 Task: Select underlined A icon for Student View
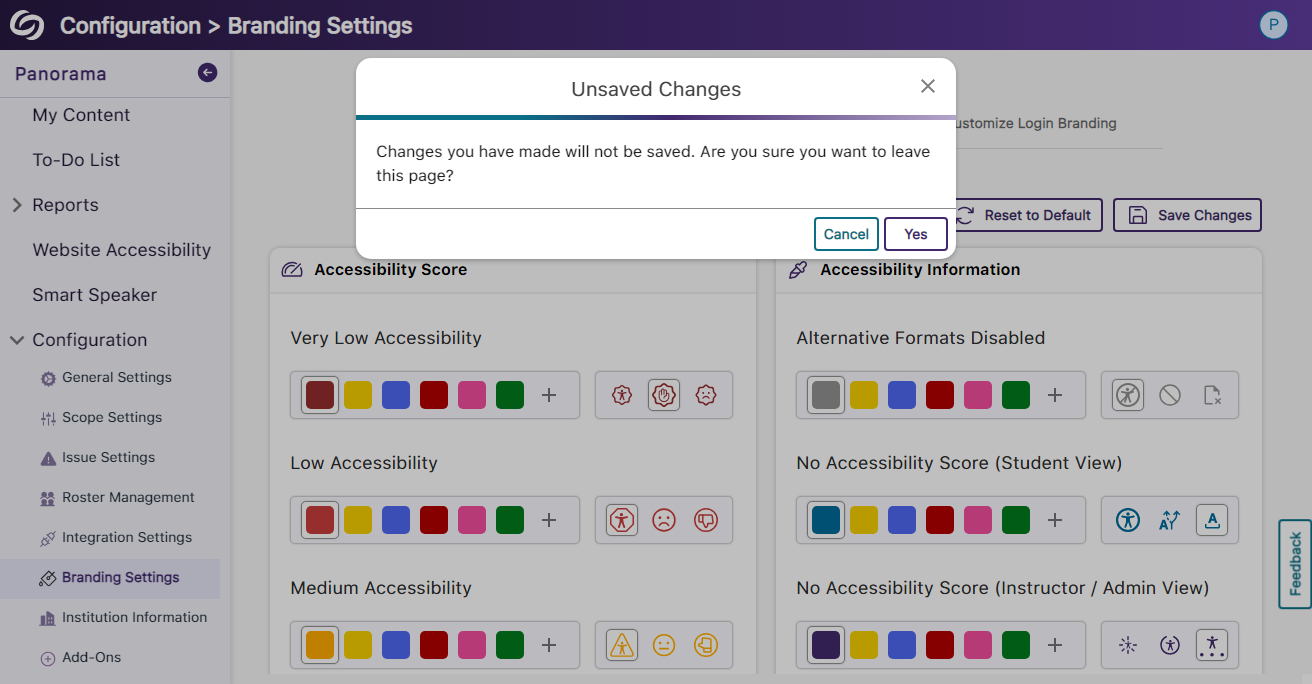(1212, 520)
